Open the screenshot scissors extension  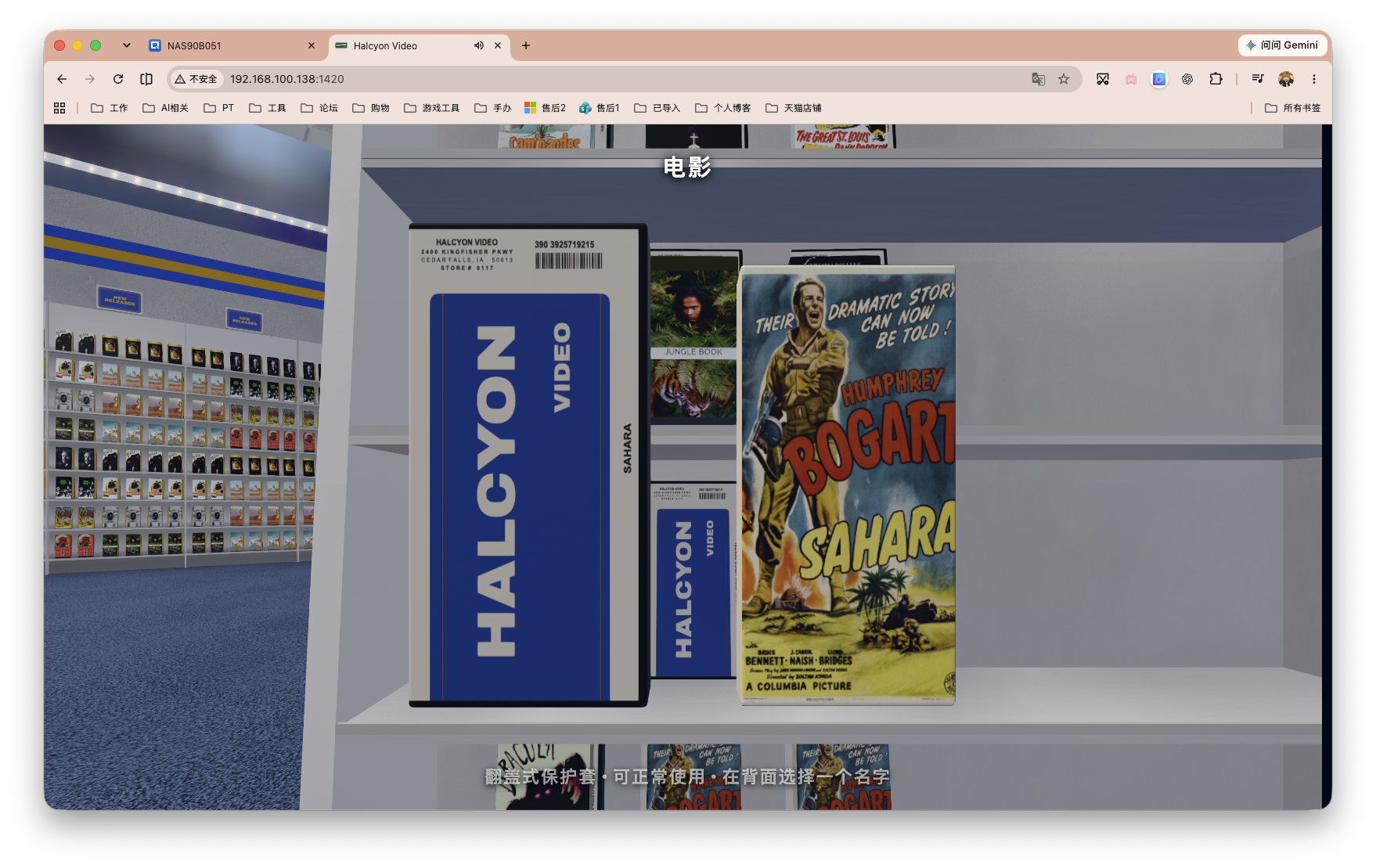pyautogui.click(x=1103, y=79)
